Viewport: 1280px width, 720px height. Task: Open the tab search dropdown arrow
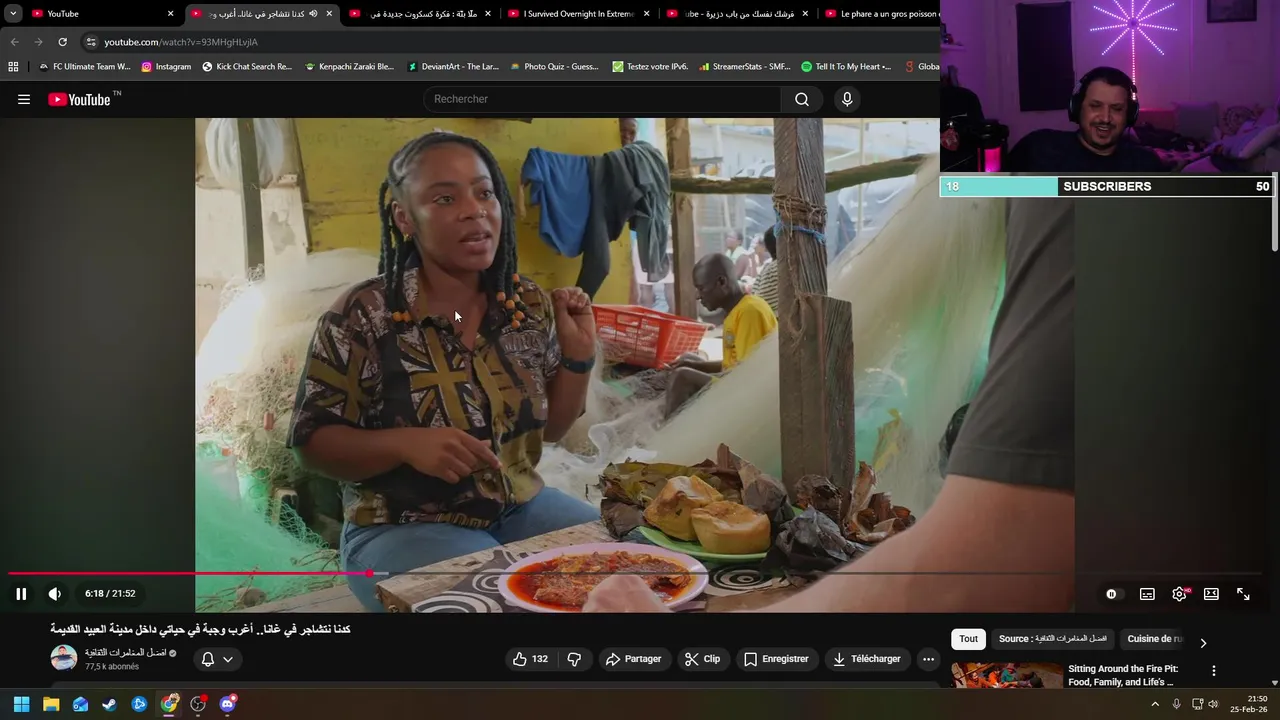pos(13,14)
